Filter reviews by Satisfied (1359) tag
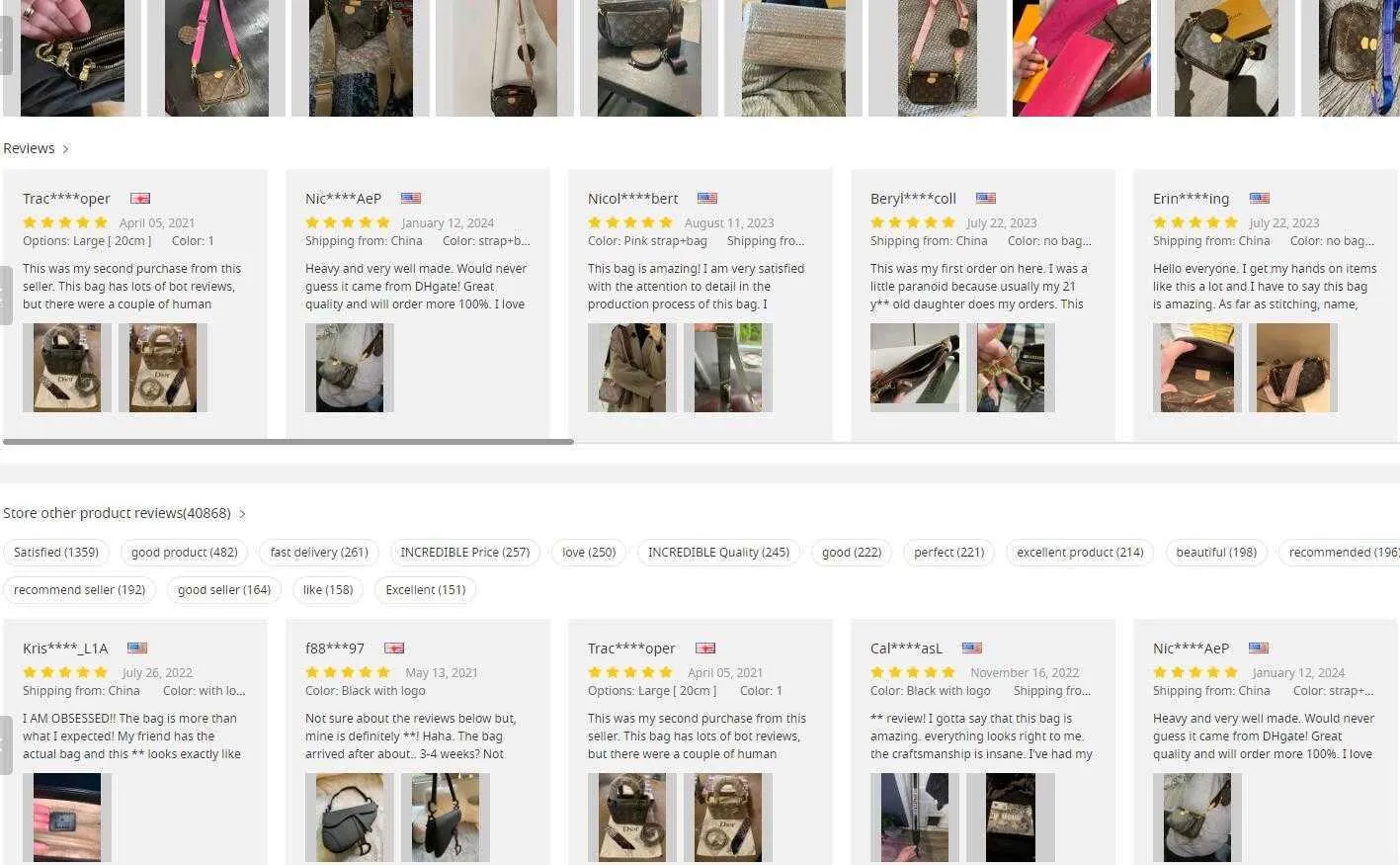1400x865 pixels. (56, 553)
